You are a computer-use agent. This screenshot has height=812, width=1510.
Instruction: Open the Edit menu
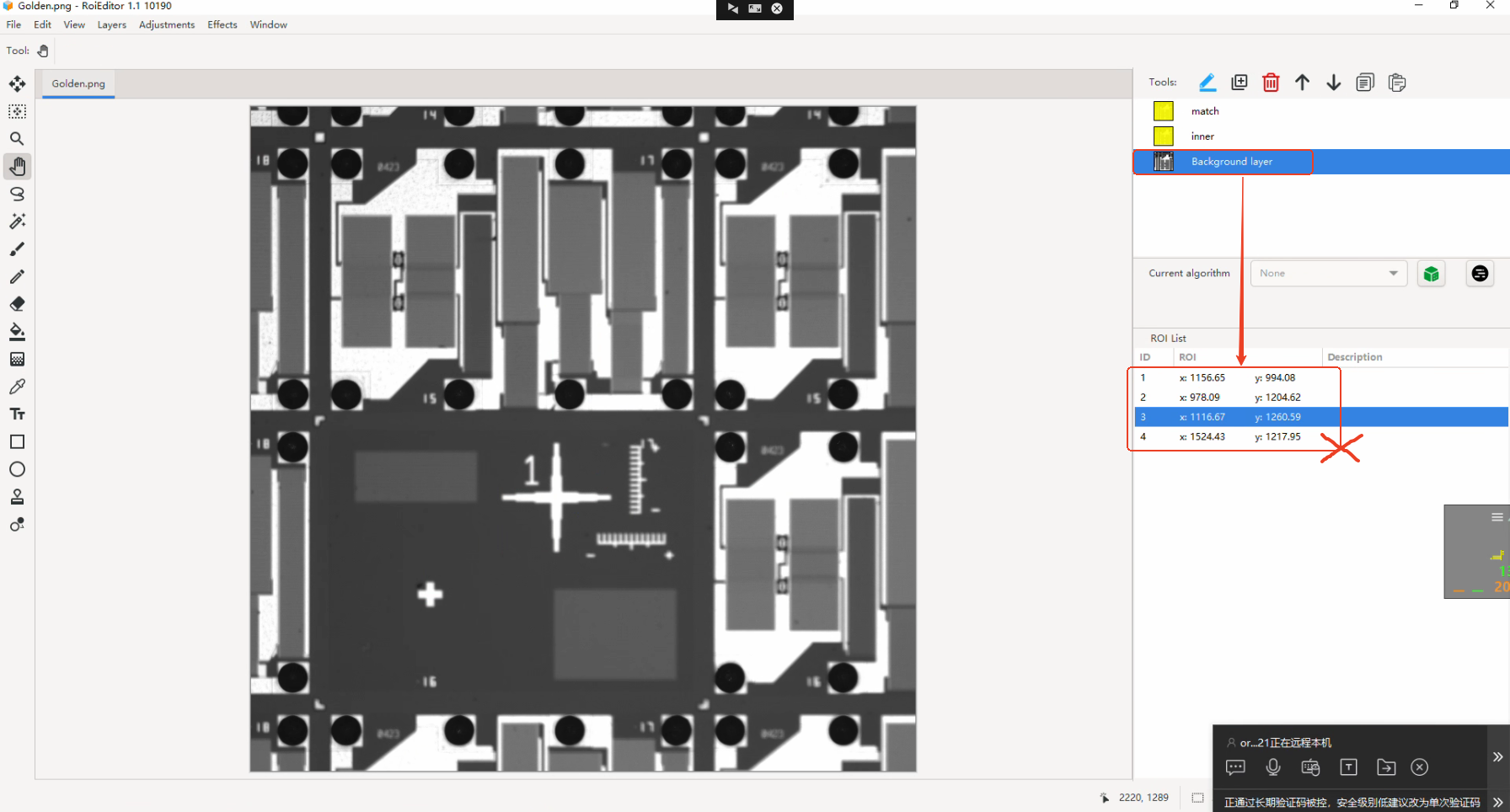42,24
